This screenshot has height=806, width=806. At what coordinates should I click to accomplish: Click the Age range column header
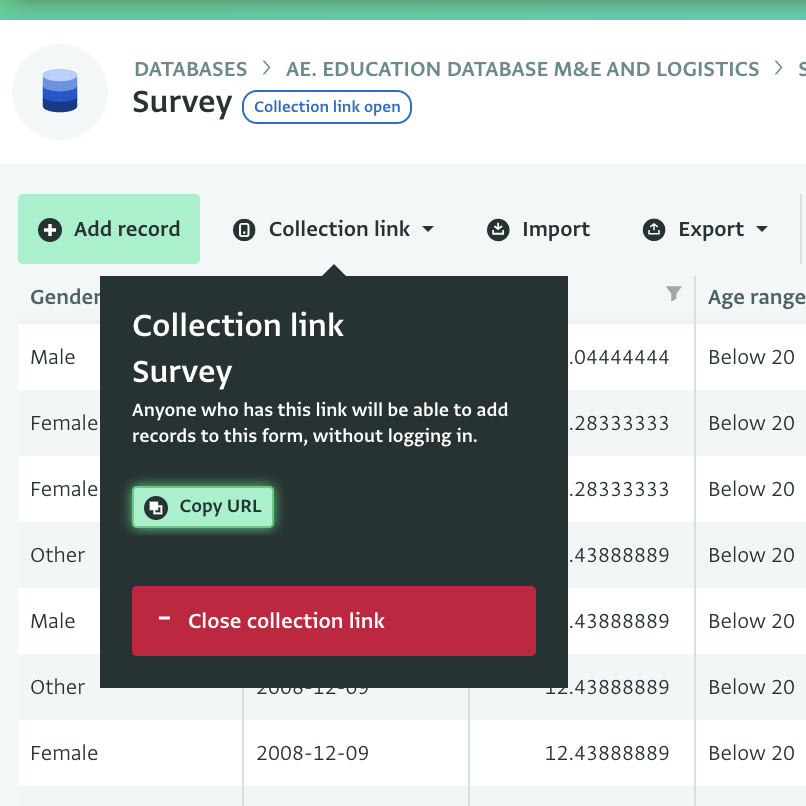pos(756,297)
